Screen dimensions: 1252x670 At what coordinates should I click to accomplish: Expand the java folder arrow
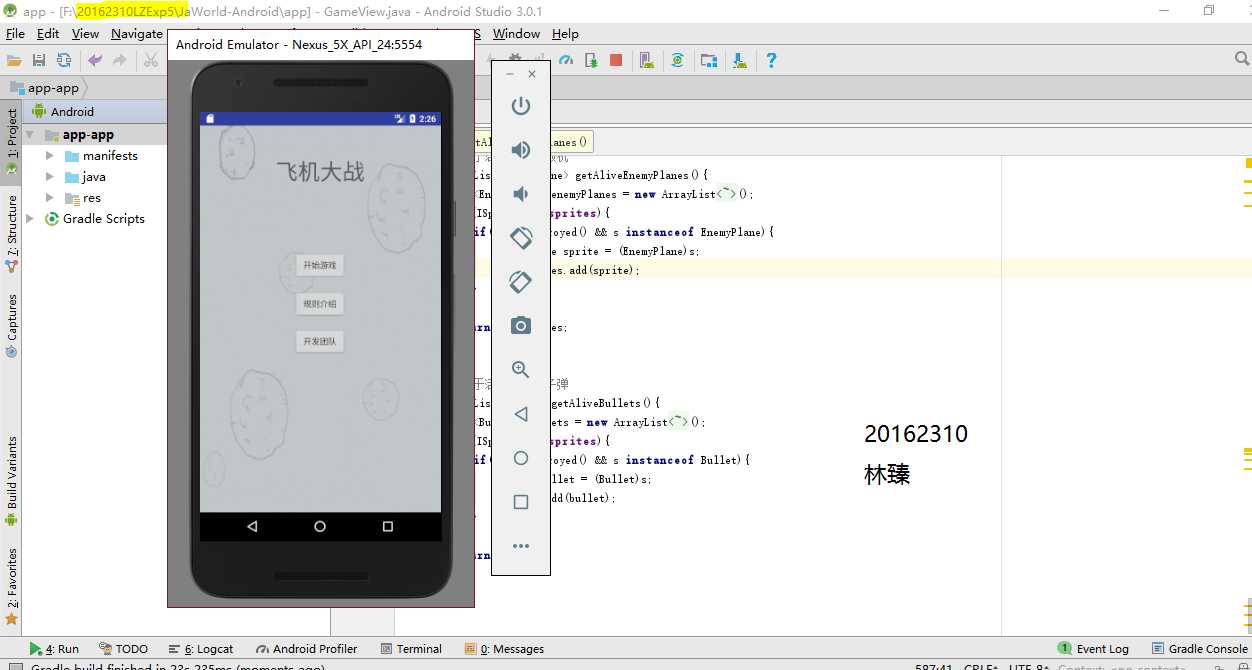click(51, 177)
